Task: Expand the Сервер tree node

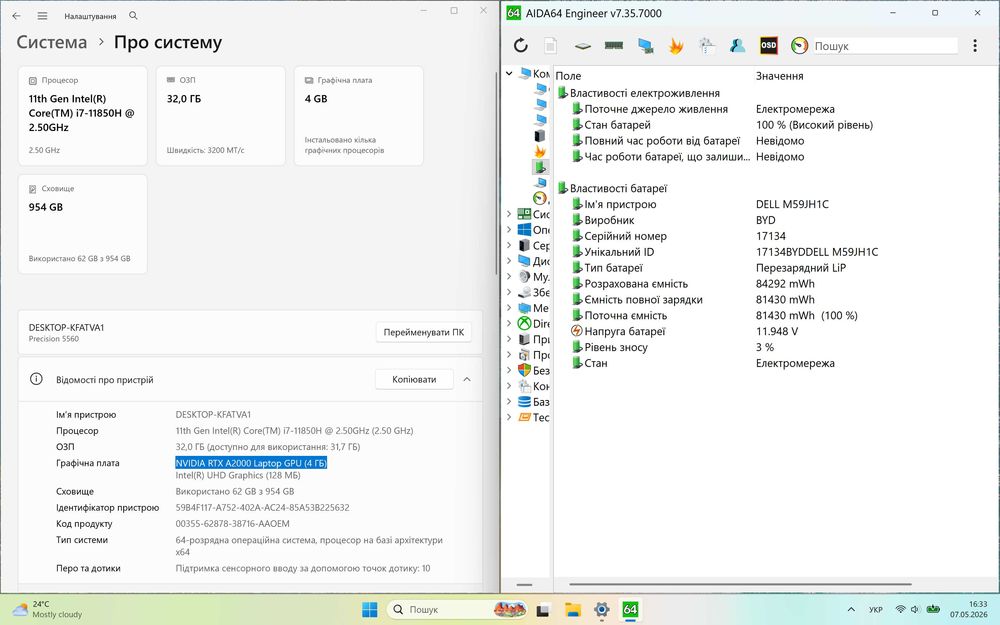Action: tap(509, 245)
